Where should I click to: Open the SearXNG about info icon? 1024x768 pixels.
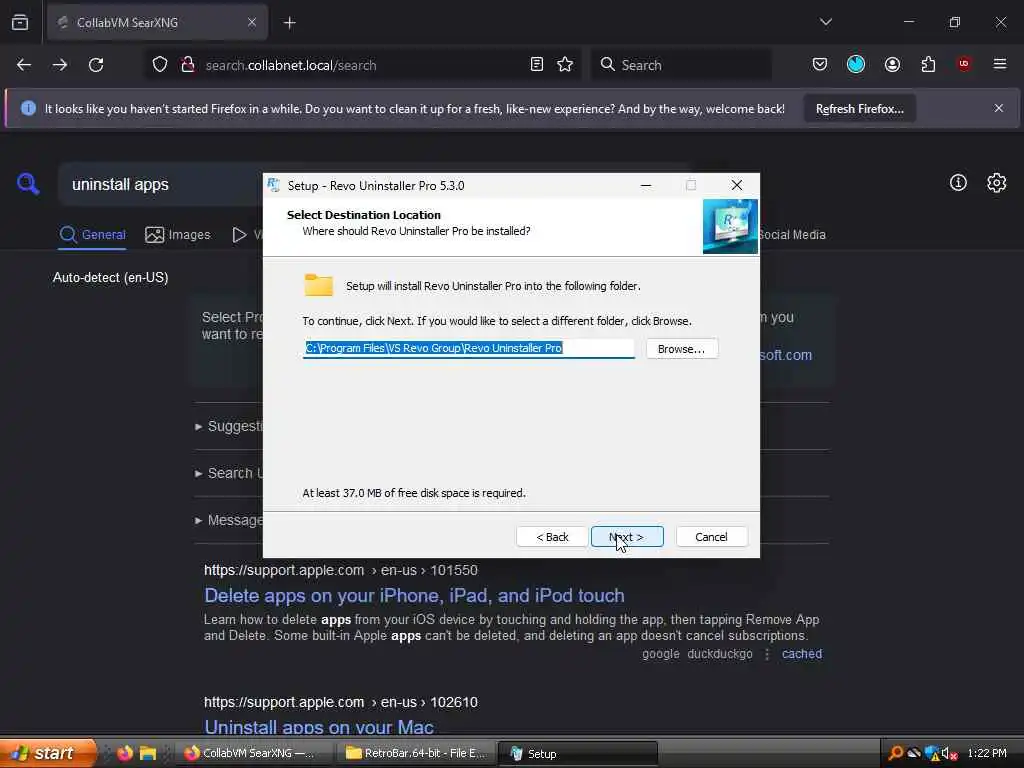pyautogui.click(x=958, y=183)
